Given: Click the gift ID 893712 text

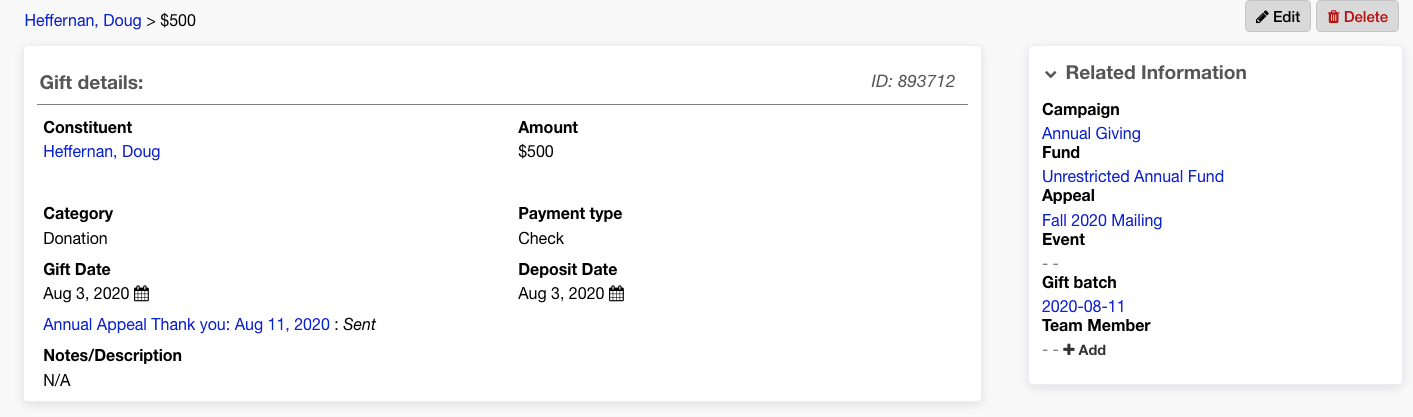Looking at the screenshot, I should pos(913,81).
